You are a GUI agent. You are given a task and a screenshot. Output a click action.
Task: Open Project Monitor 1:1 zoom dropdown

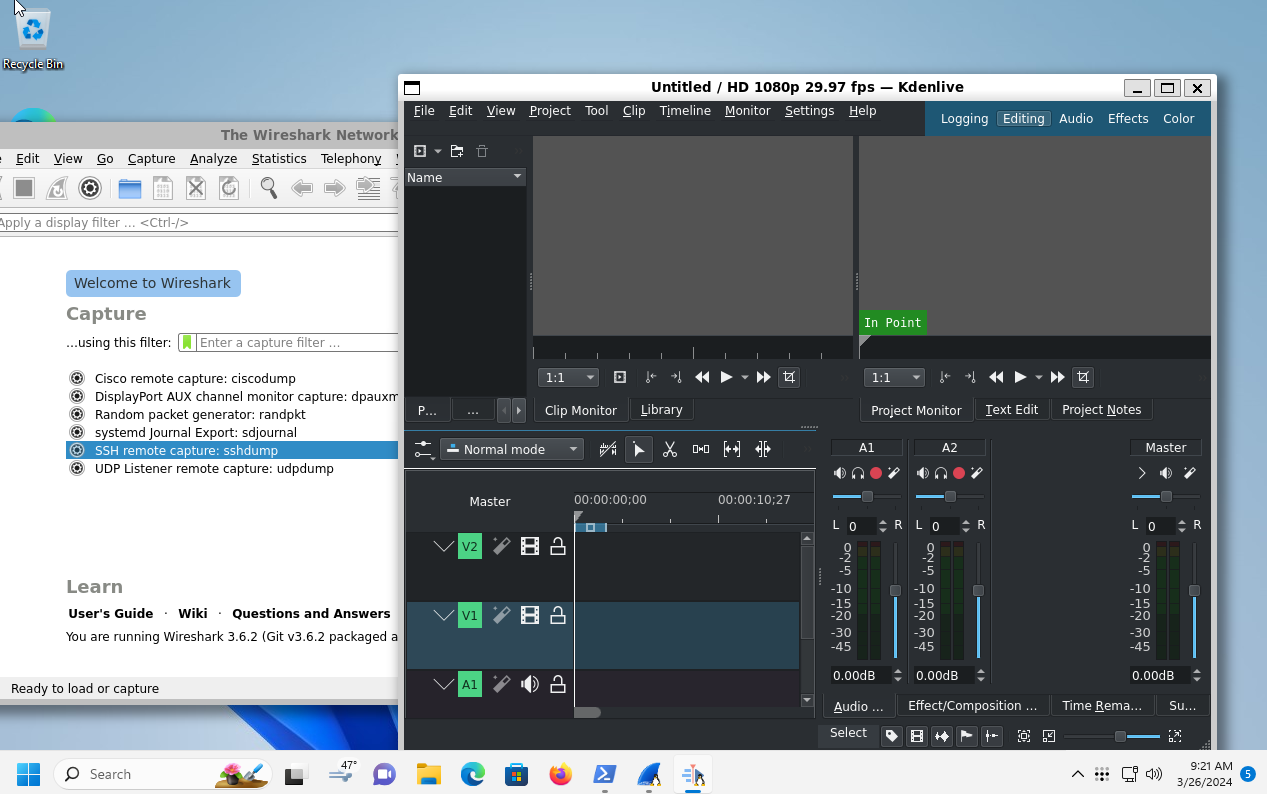click(892, 377)
